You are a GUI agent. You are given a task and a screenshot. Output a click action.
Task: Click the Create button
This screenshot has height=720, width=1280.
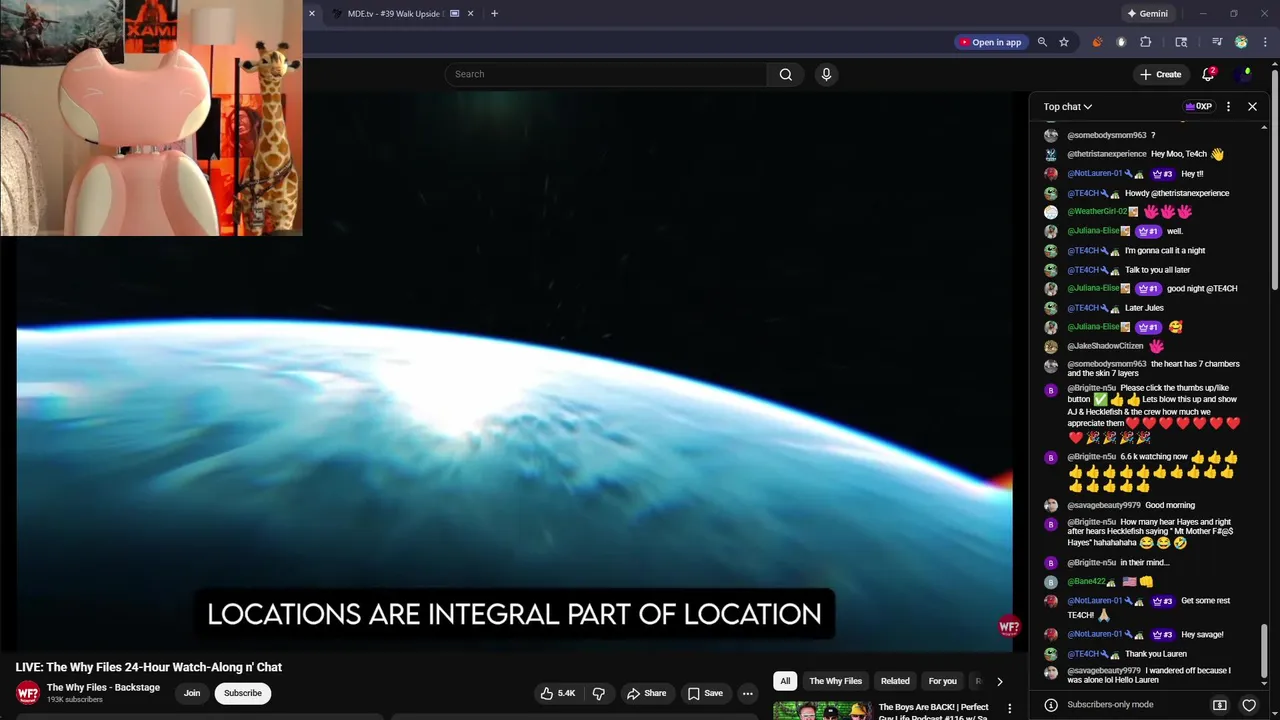pos(1161,74)
